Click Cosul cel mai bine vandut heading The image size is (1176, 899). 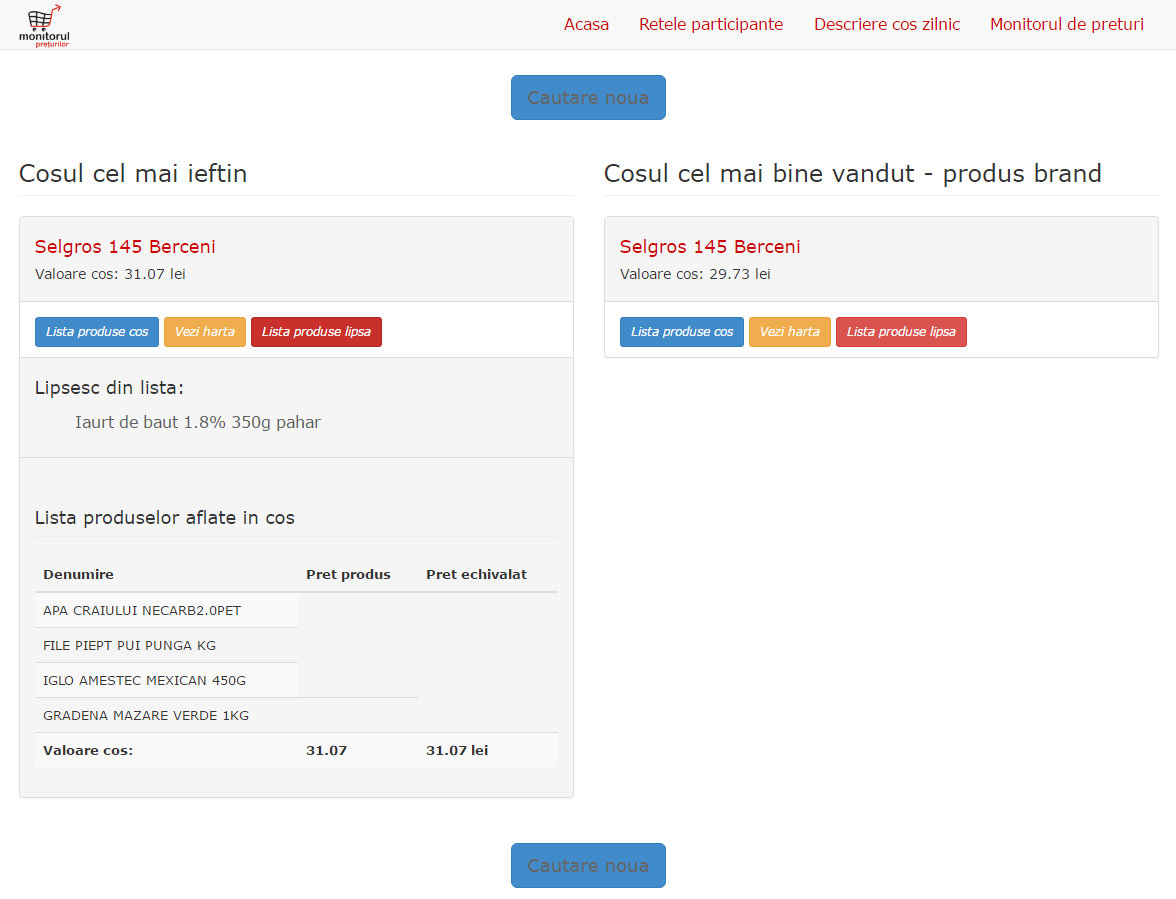click(x=853, y=173)
